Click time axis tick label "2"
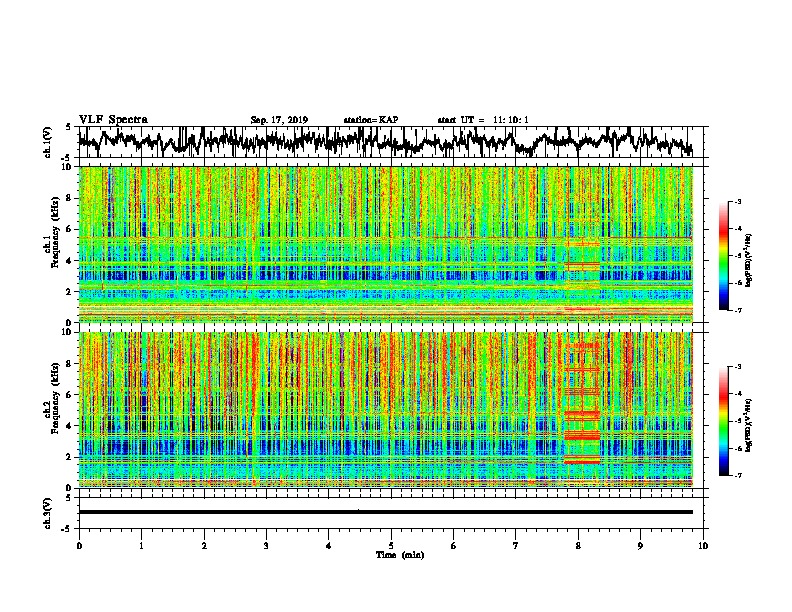 click(204, 546)
